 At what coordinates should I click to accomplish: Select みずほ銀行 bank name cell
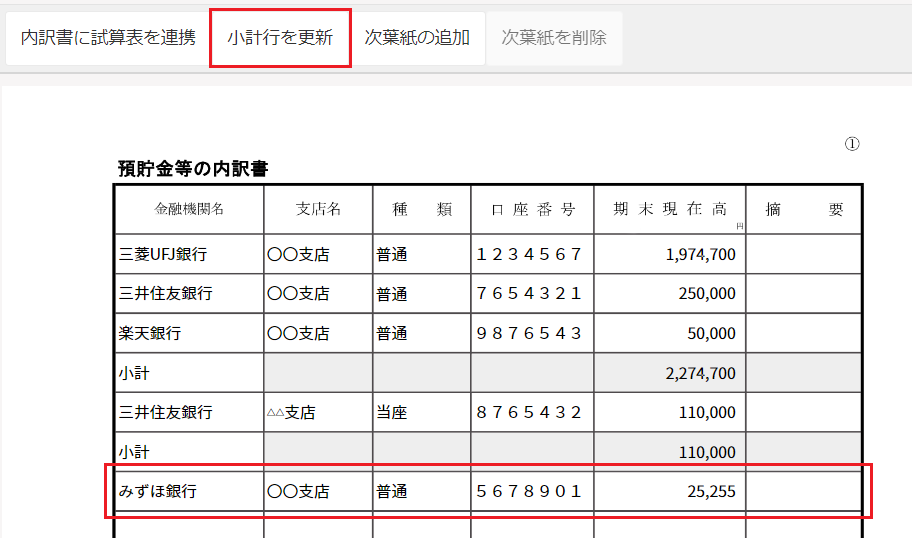click(190, 491)
